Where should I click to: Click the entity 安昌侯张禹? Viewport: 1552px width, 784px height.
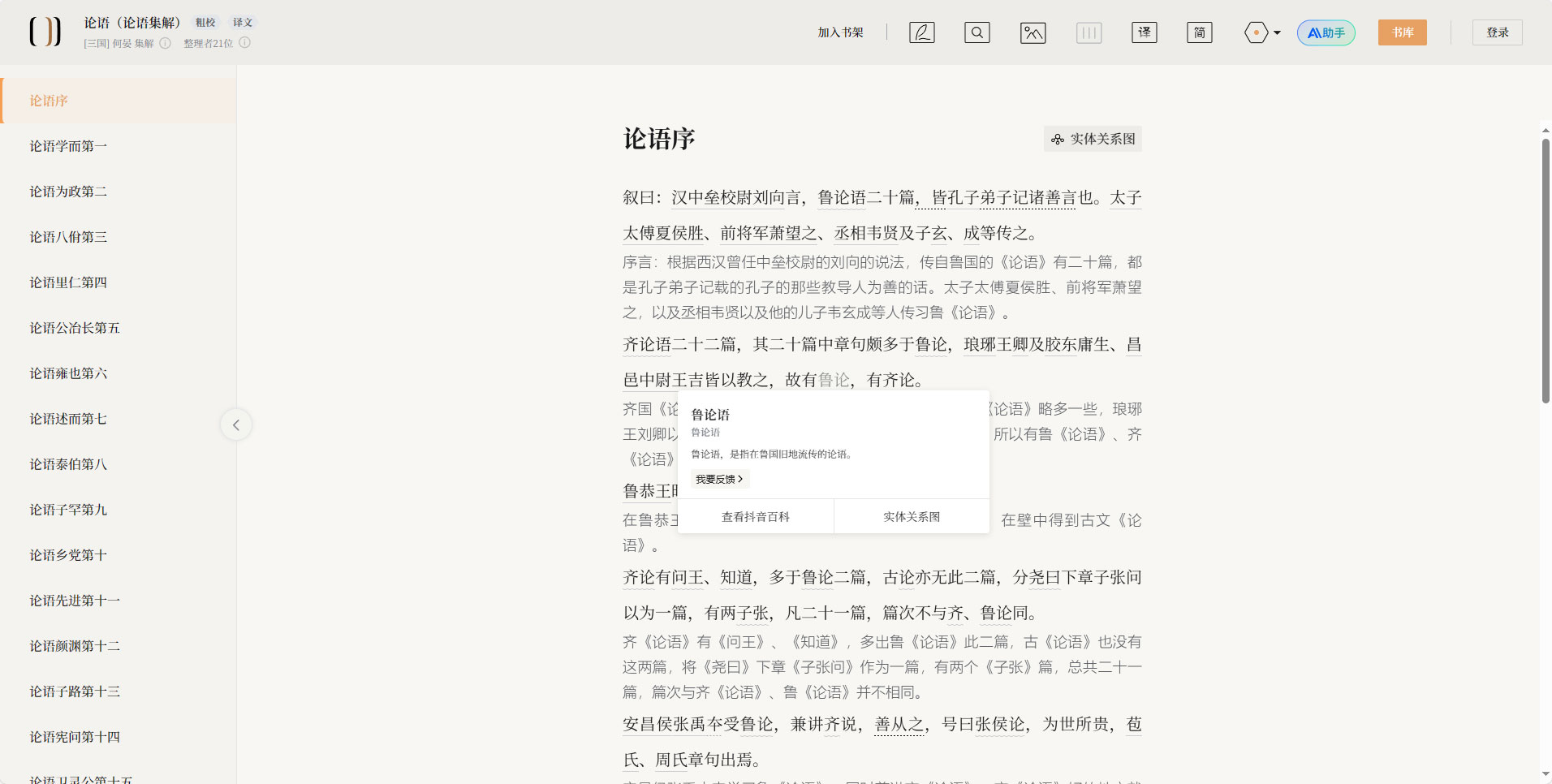coord(663,724)
